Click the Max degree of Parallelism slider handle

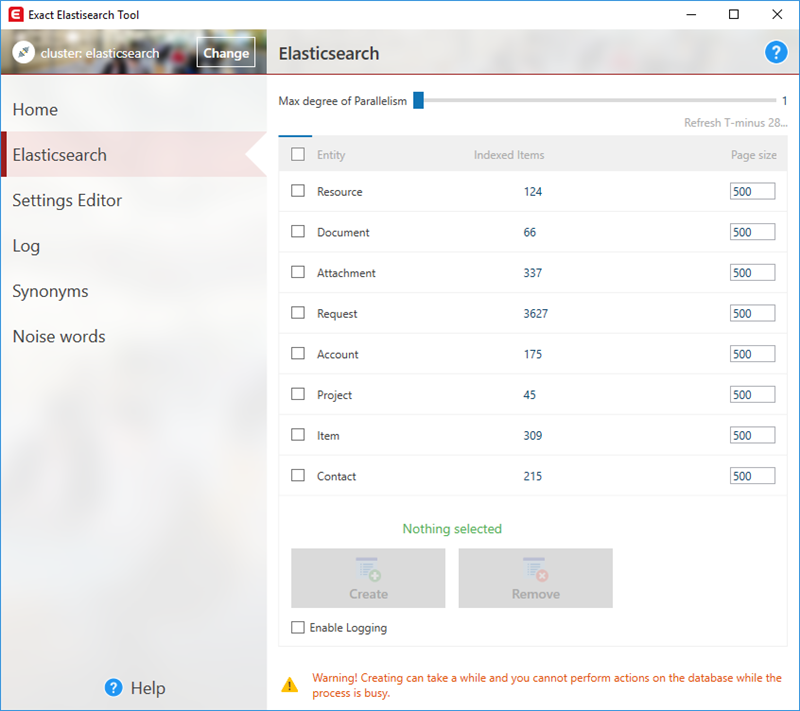tap(418, 100)
